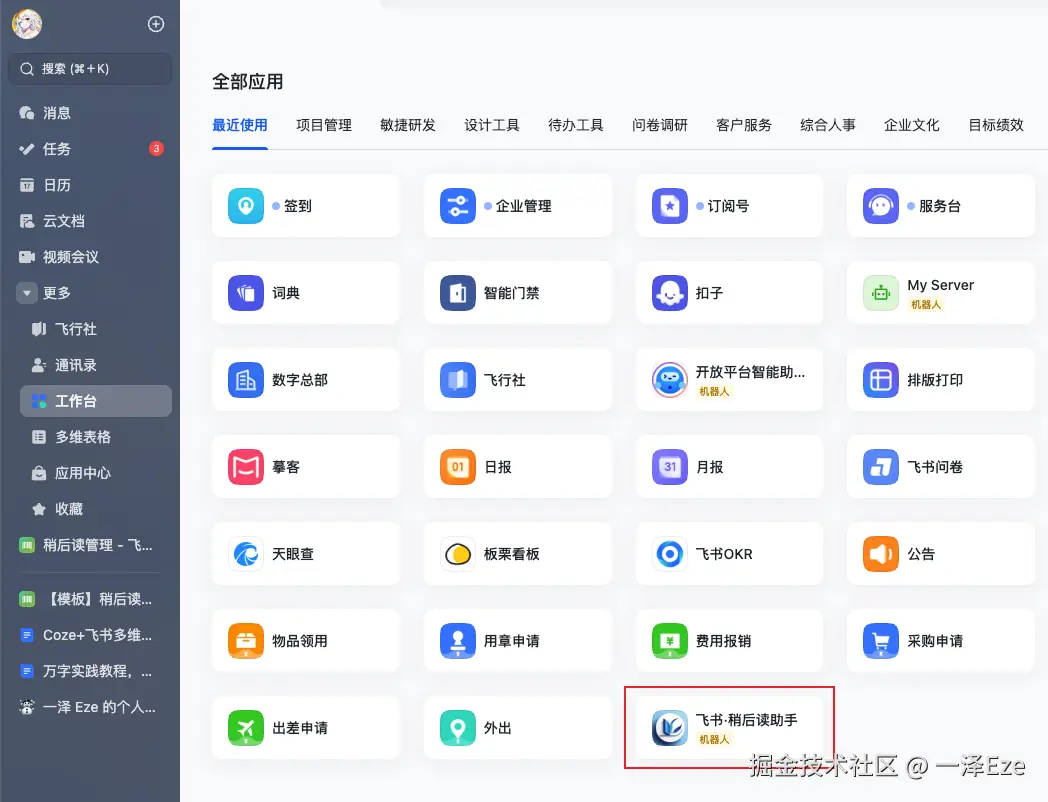Open the 飞行社 app card icon
The image size is (1048, 802).
point(458,380)
